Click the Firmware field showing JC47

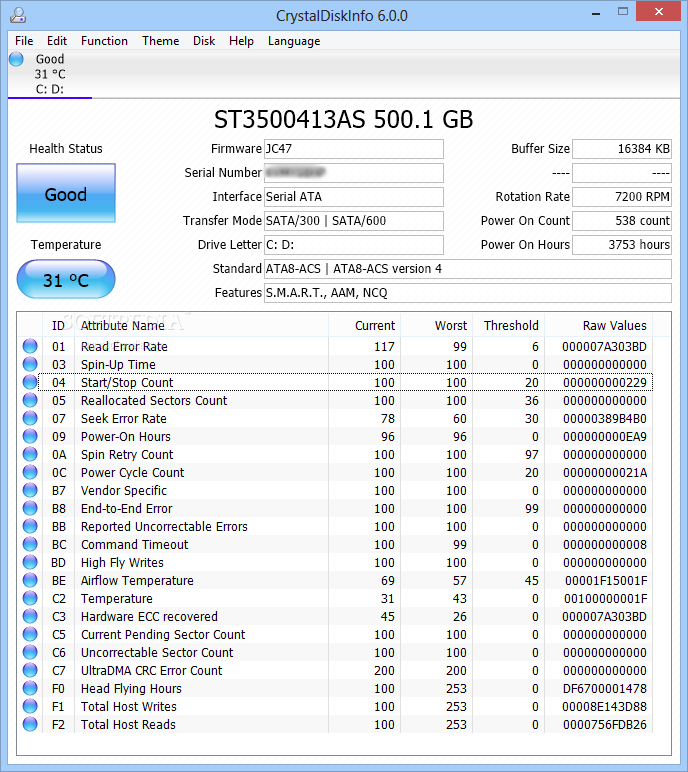tap(354, 149)
